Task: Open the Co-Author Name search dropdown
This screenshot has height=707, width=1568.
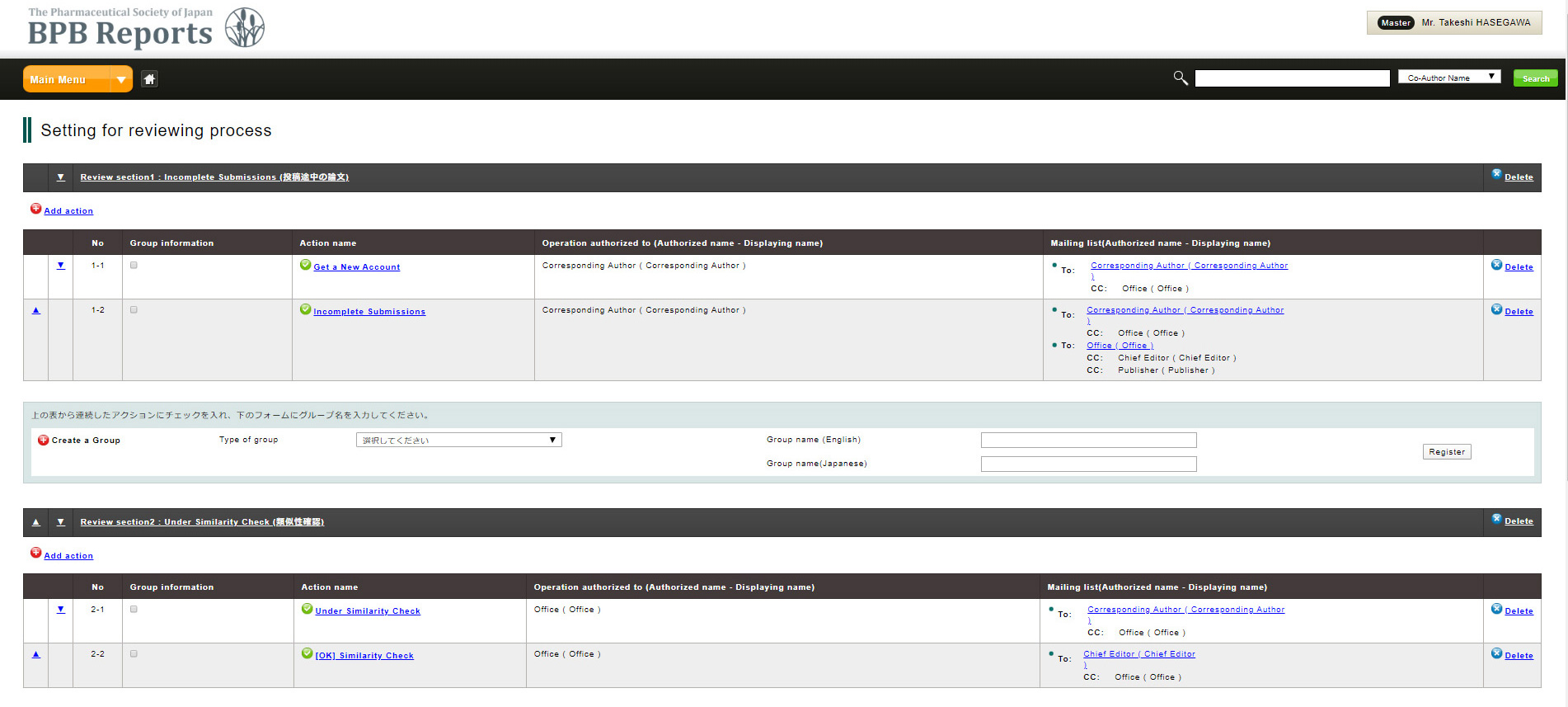Action: coord(1449,78)
